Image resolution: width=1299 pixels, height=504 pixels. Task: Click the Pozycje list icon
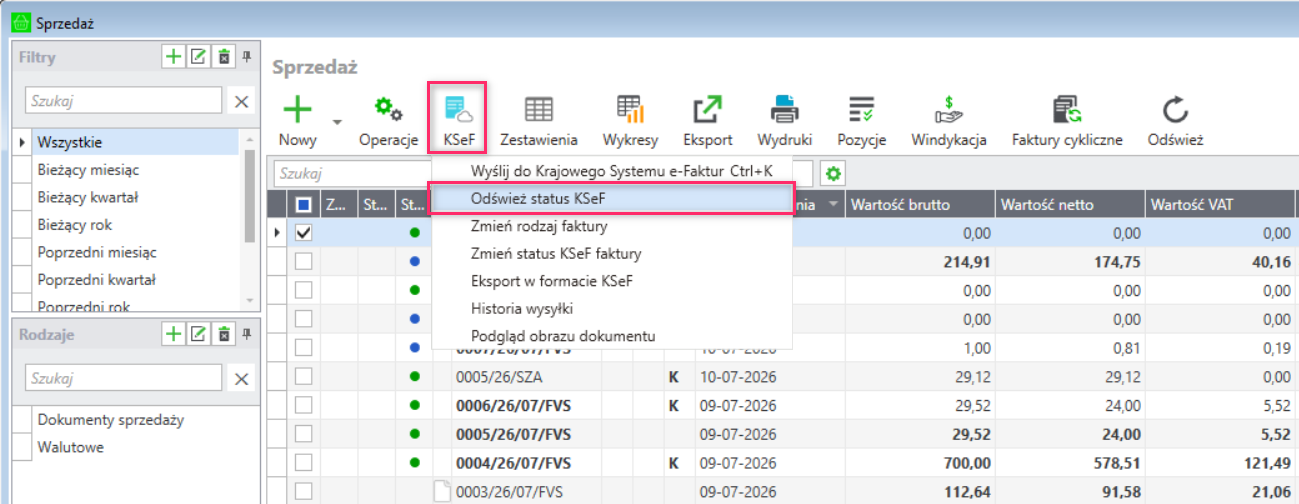[861, 109]
